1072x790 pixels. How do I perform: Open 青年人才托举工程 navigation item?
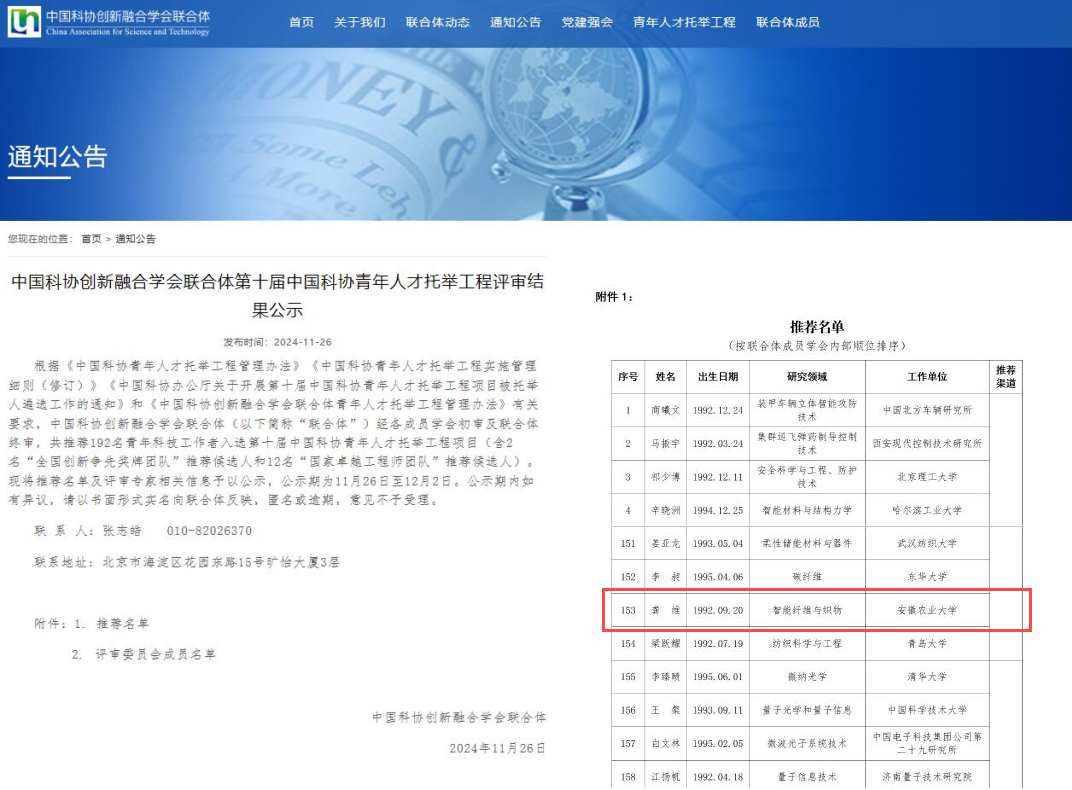pos(684,22)
